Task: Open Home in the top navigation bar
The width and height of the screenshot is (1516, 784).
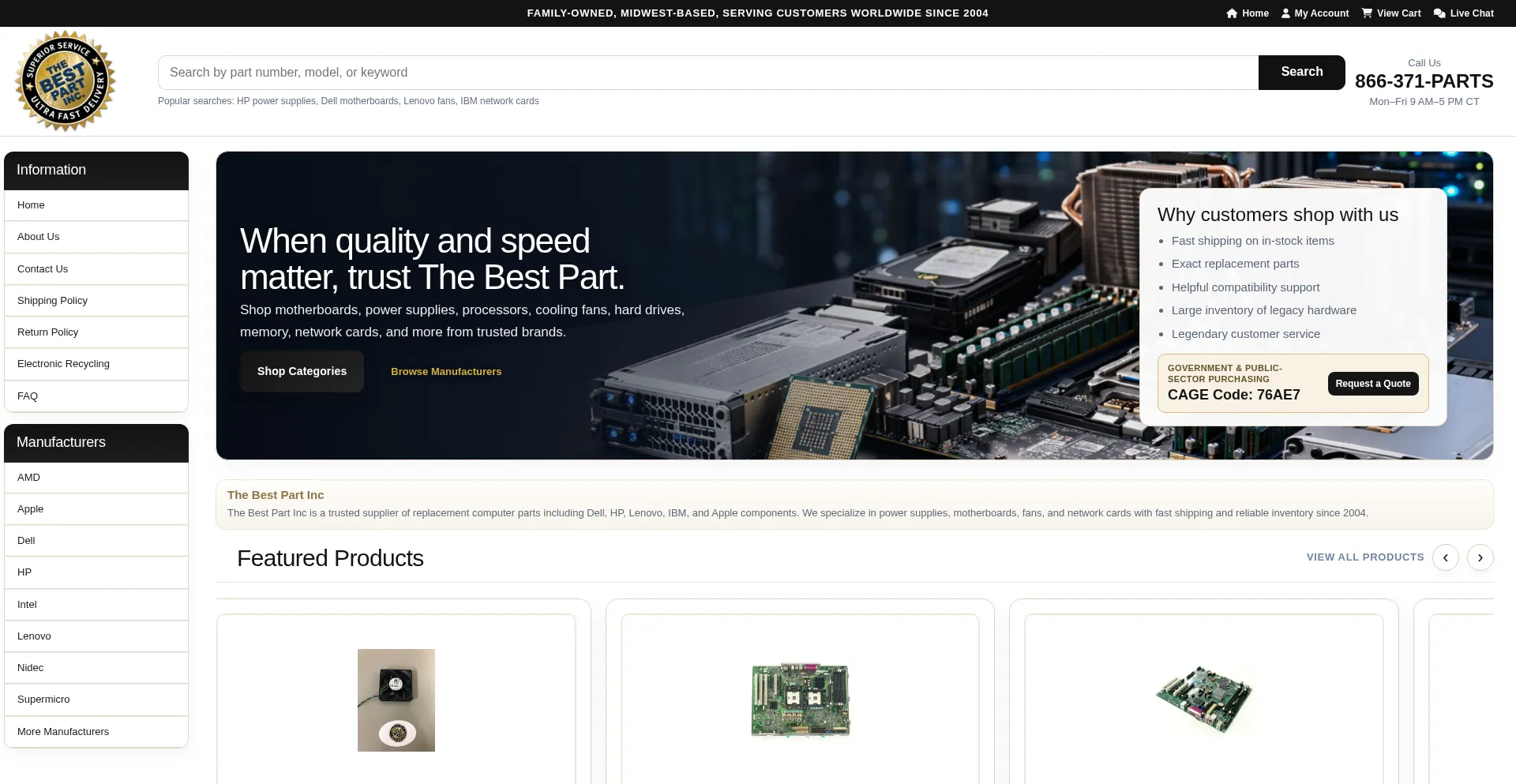Action: (1248, 13)
